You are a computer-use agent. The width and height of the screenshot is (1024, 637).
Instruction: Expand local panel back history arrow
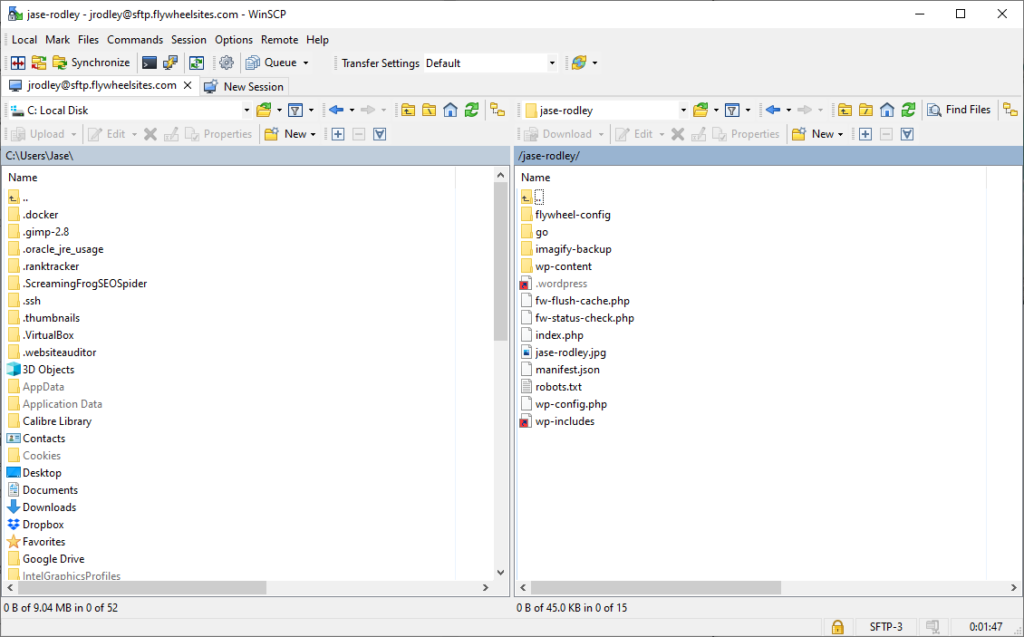(x=352, y=110)
